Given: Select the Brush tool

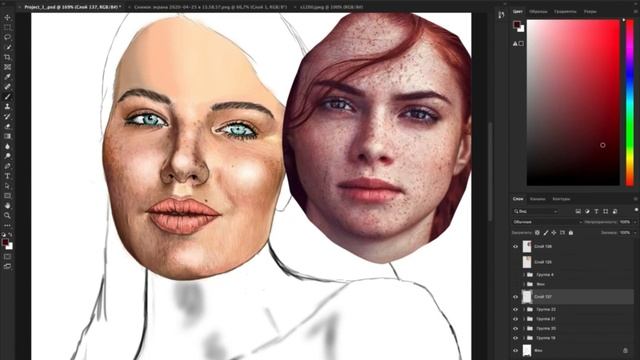Looking at the screenshot, I should coord(7,97).
